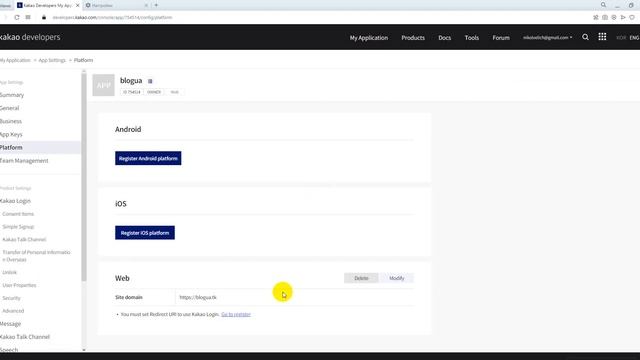Screen dimensions: 640x360
Task: Open Simple Signup in the sidebar
Action: point(18,227)
